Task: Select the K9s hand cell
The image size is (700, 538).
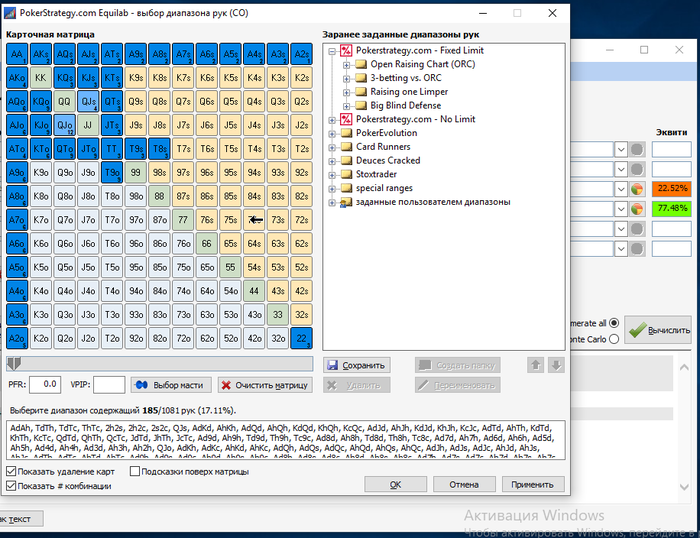Action: (136, 78)
